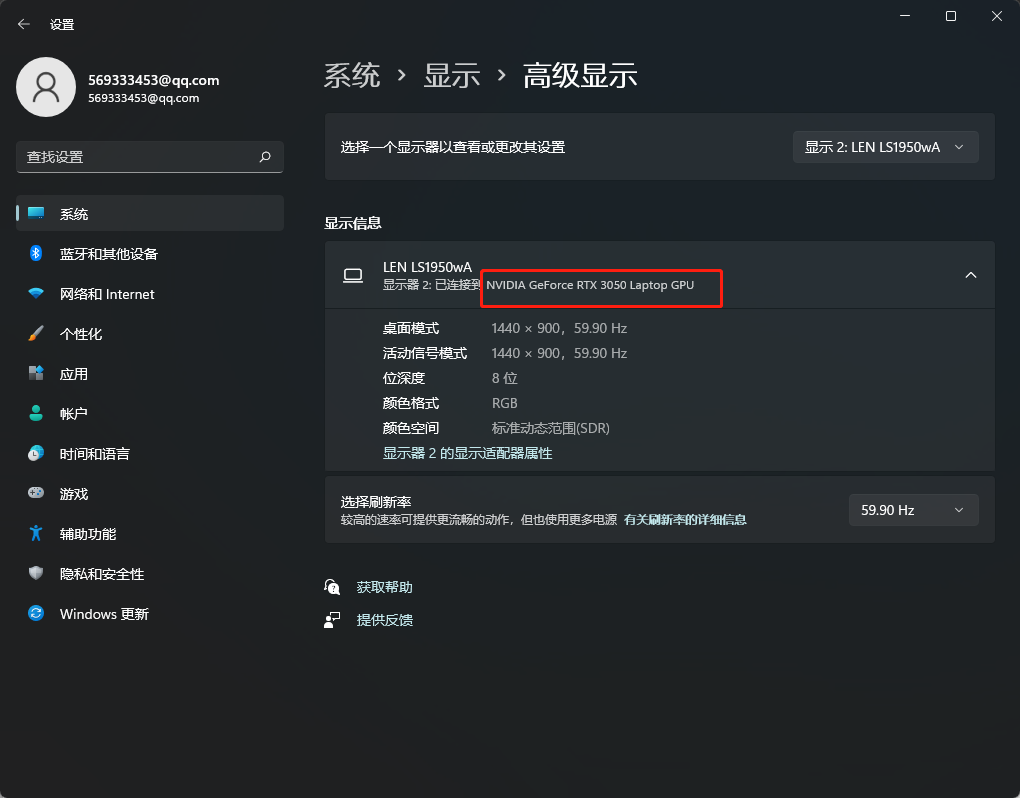Viewport: 1020px width, 798px height.
Task: Click the 活动信号模式 value
Action: (559, 353)
